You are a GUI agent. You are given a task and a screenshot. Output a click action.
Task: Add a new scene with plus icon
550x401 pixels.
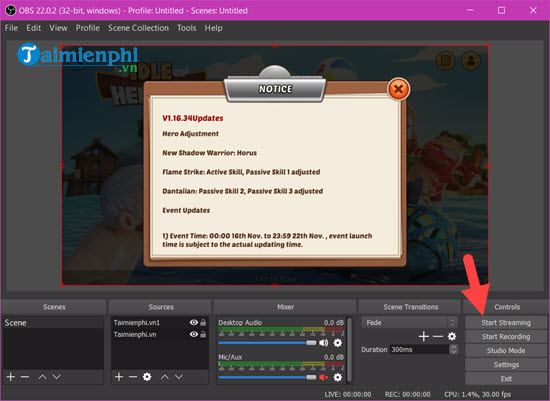click(11, 377)
